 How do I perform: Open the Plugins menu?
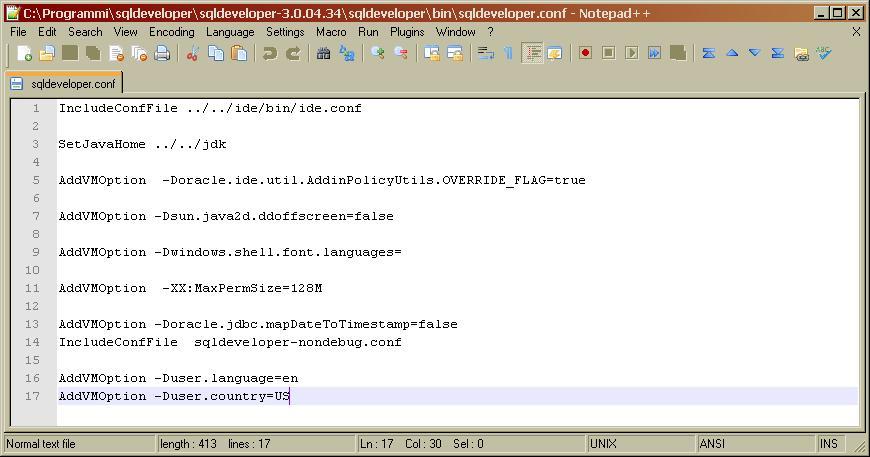407,32
